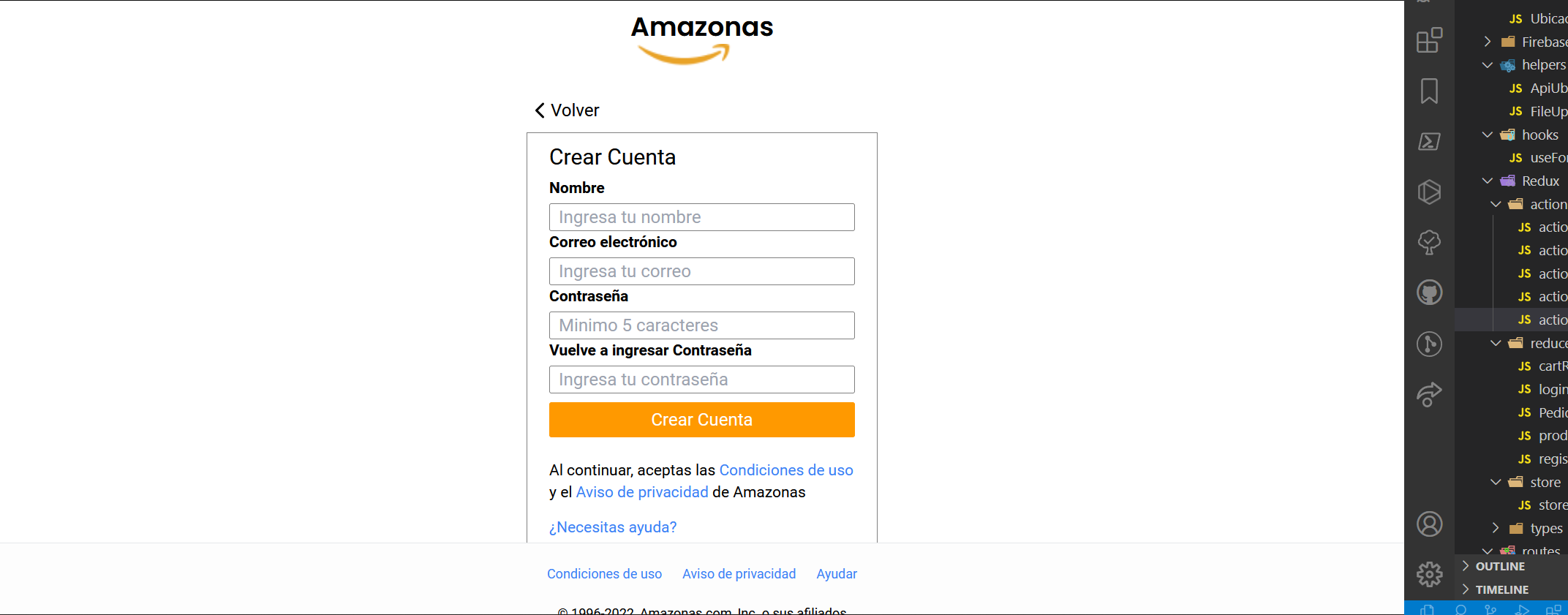Click the Accounts icon in the sidebar
This screenshot has width=1568, height=615.
[x=1430, y=524]
